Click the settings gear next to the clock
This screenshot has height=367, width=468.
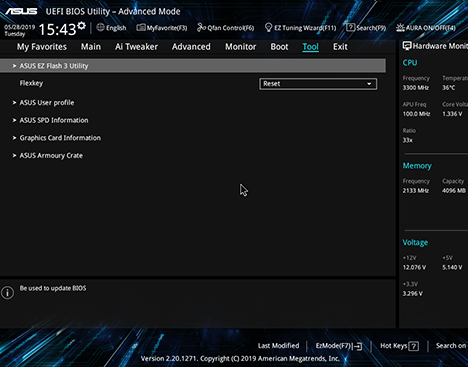(81, 26)
